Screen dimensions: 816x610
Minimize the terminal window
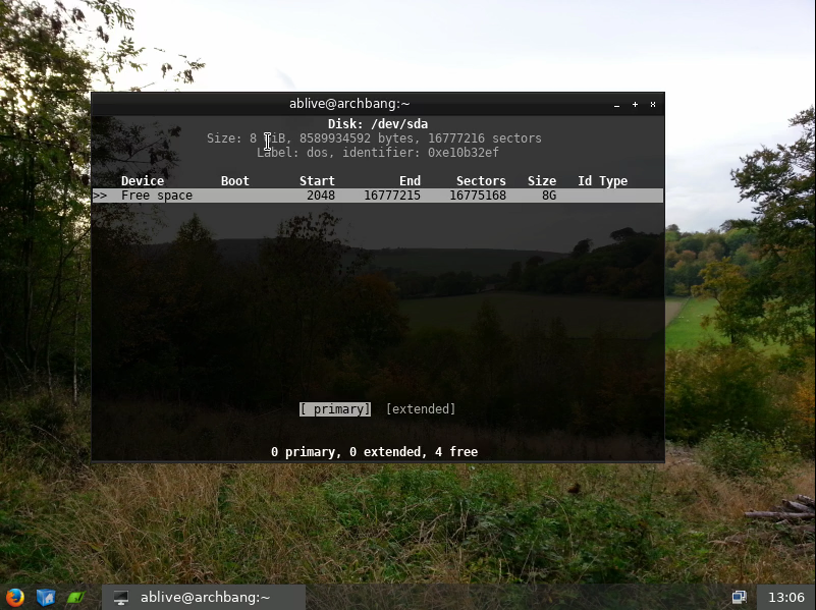point(617,104)
